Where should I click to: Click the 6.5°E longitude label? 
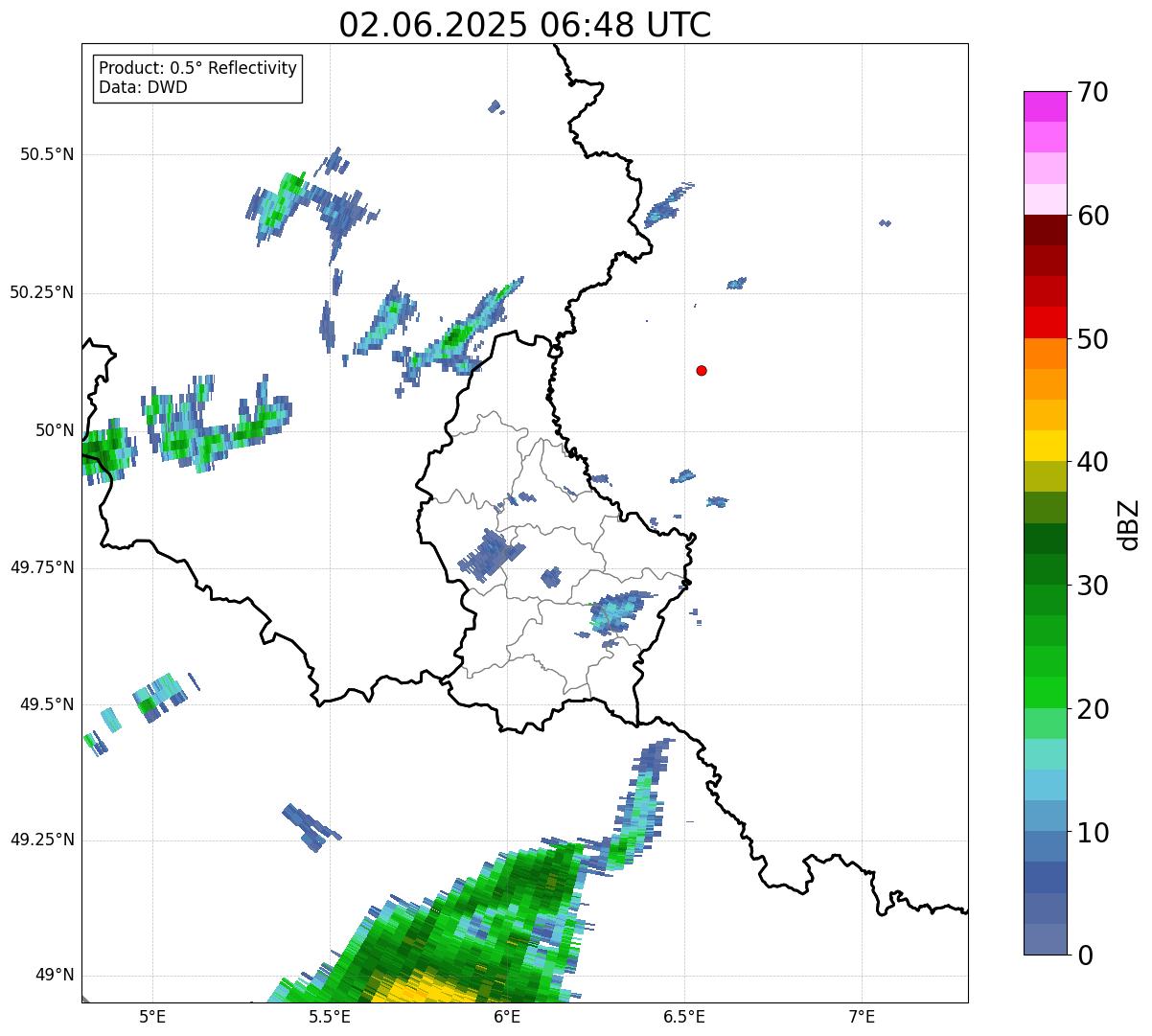[684, 1017]
